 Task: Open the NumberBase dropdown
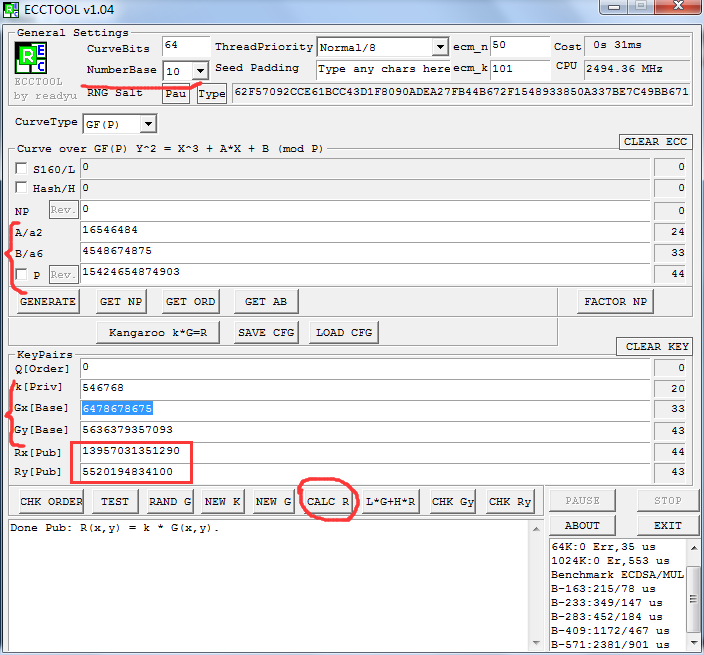click(x=200, y=71)
